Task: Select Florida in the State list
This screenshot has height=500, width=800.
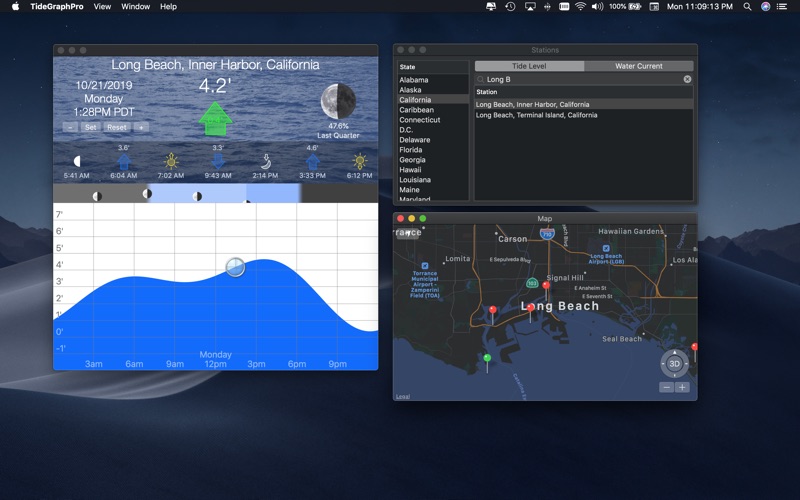Action: pyautogui.click(x=433, y=149)
